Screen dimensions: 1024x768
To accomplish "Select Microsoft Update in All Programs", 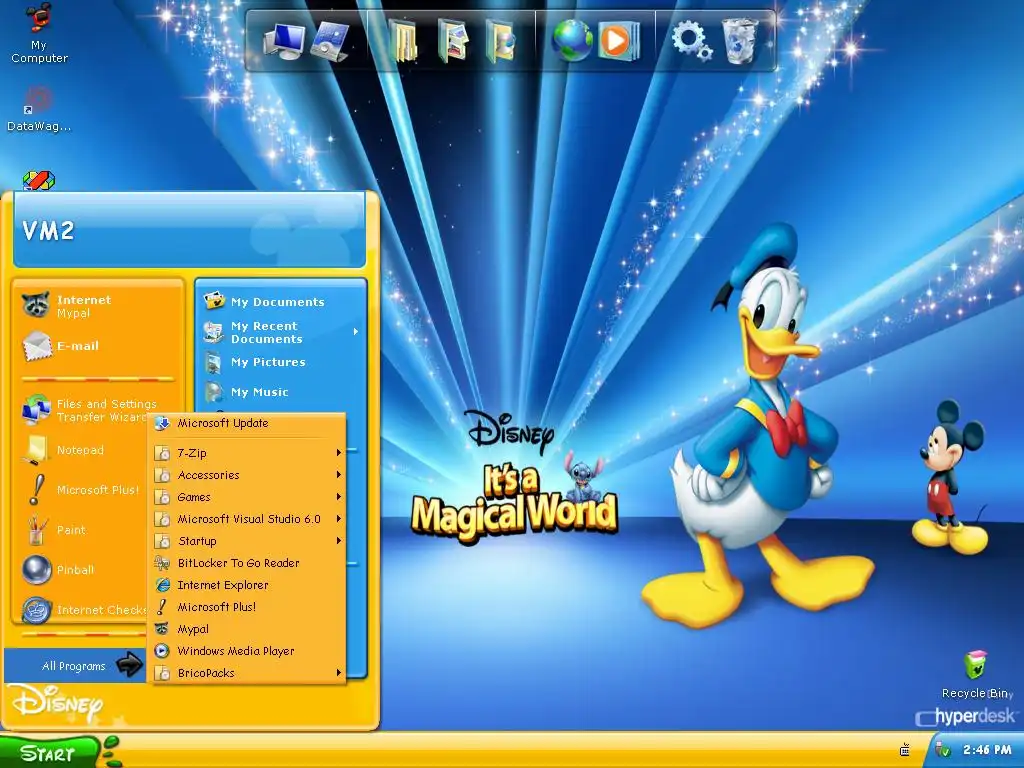I will pyautogui.click(x=248, y=423).
